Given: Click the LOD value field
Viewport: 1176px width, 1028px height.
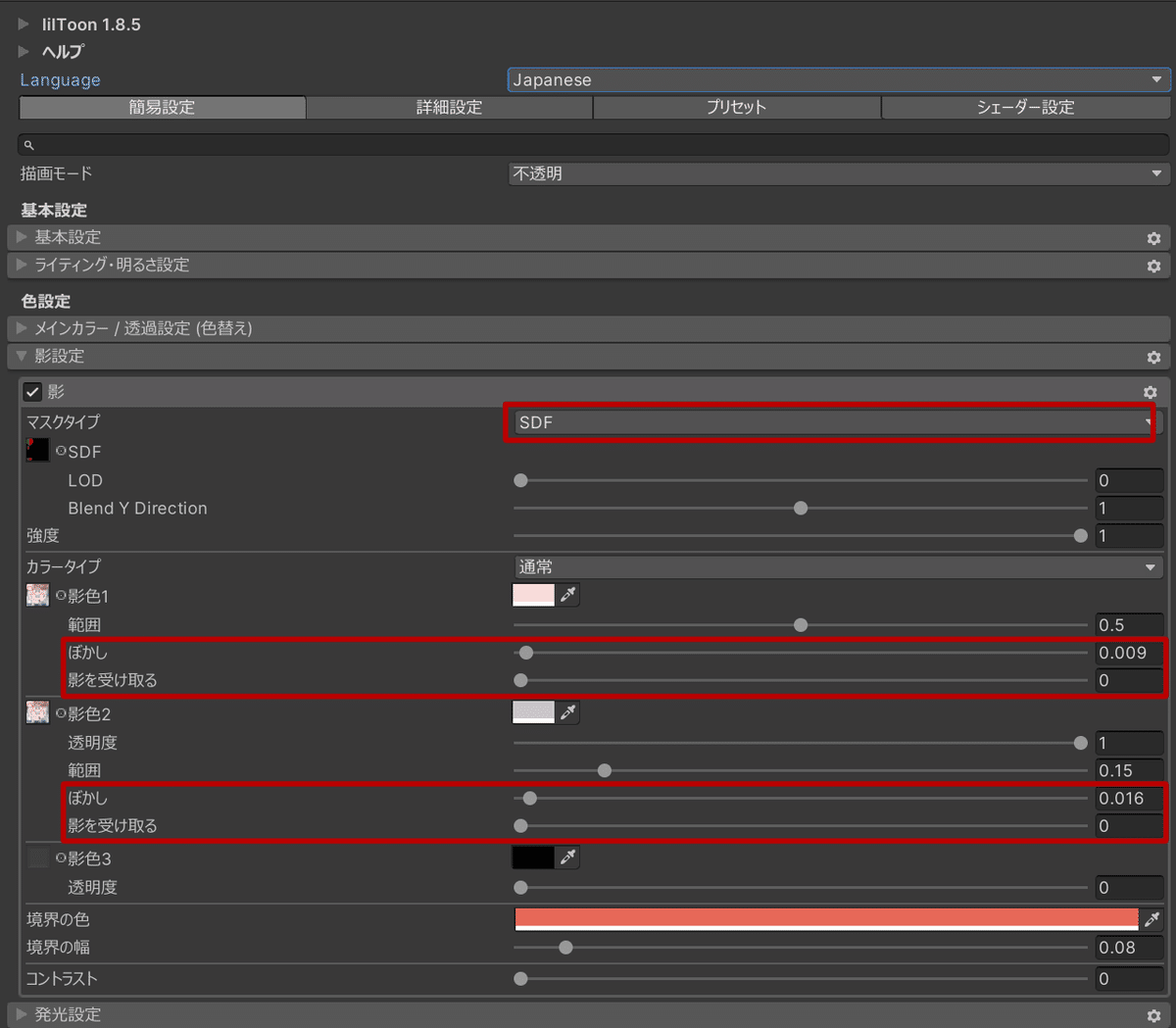Looking at the screenshot, I should (1129, 480).
